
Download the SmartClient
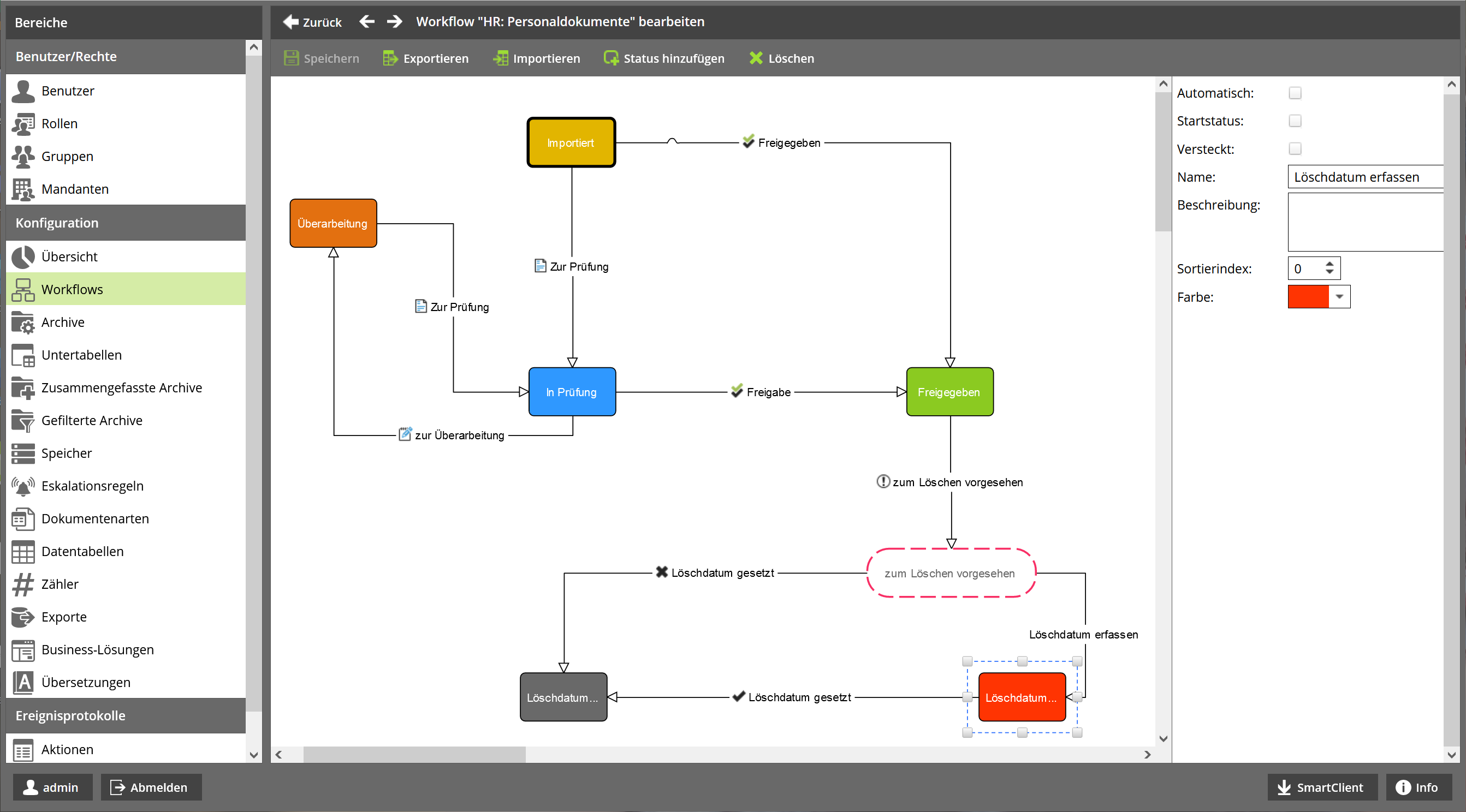(x=1322, y=787)
